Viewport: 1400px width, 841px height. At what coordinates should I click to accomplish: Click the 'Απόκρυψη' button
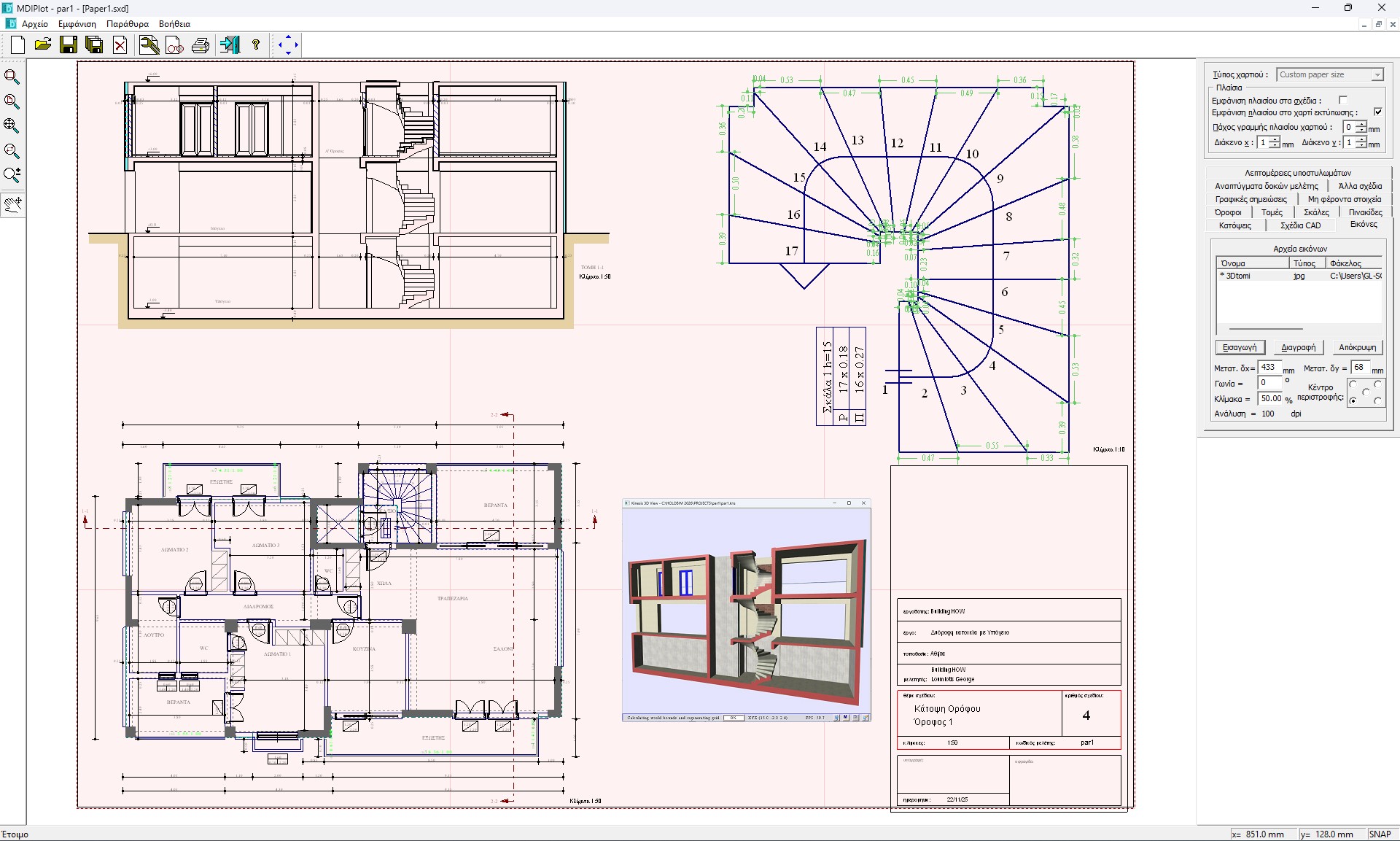click(x=1357, y=347)
